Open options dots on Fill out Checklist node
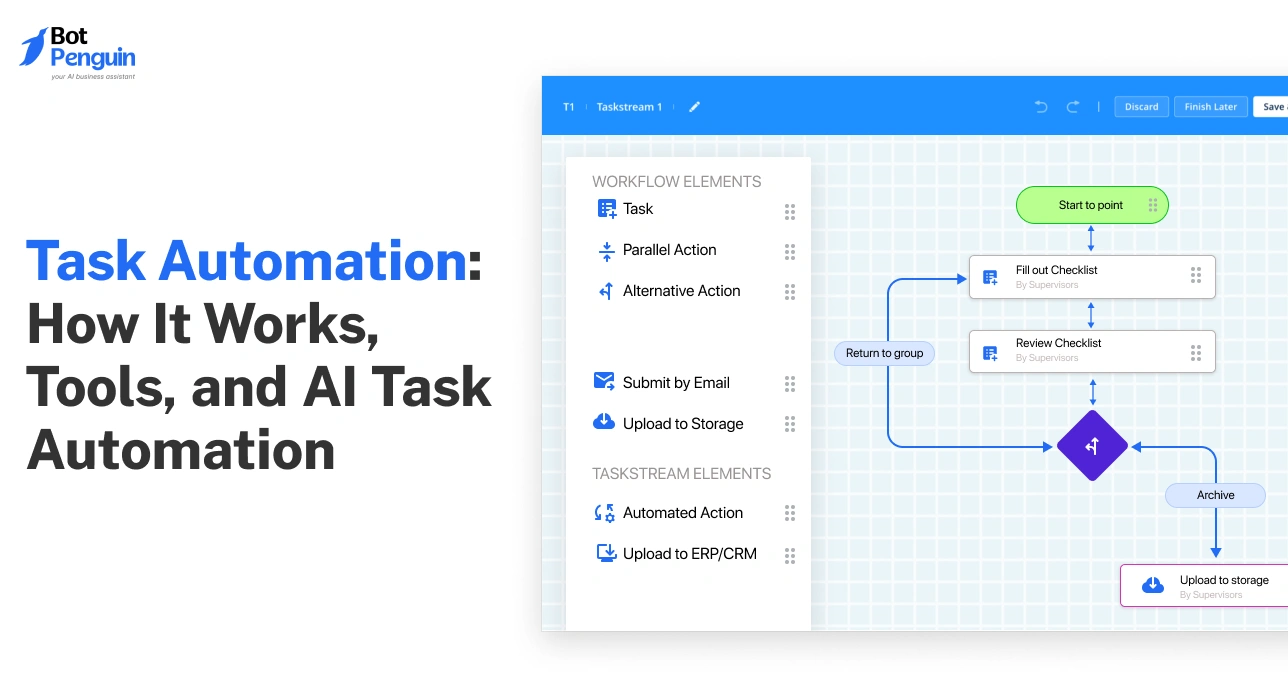 1196,275
